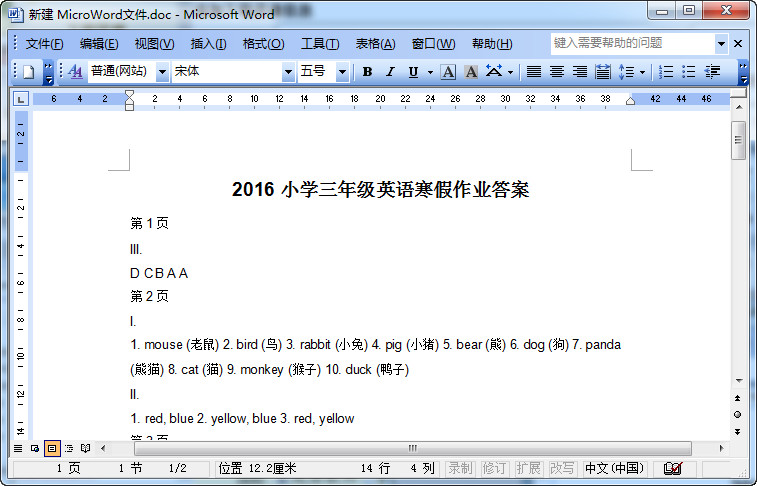Switch to Reading Layout view
Image resolution: width=757 pixels, height=486 pixels.
coord(85,448)
